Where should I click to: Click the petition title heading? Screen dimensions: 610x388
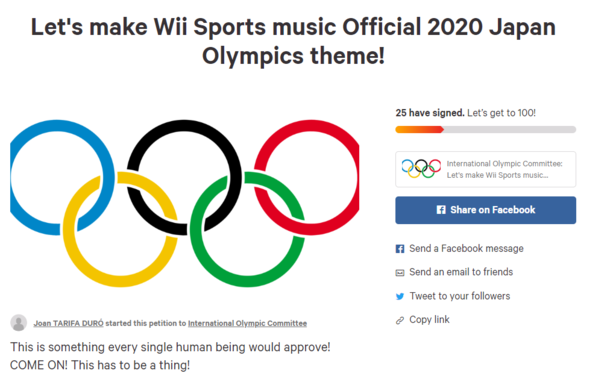click(x=293, y=41)
